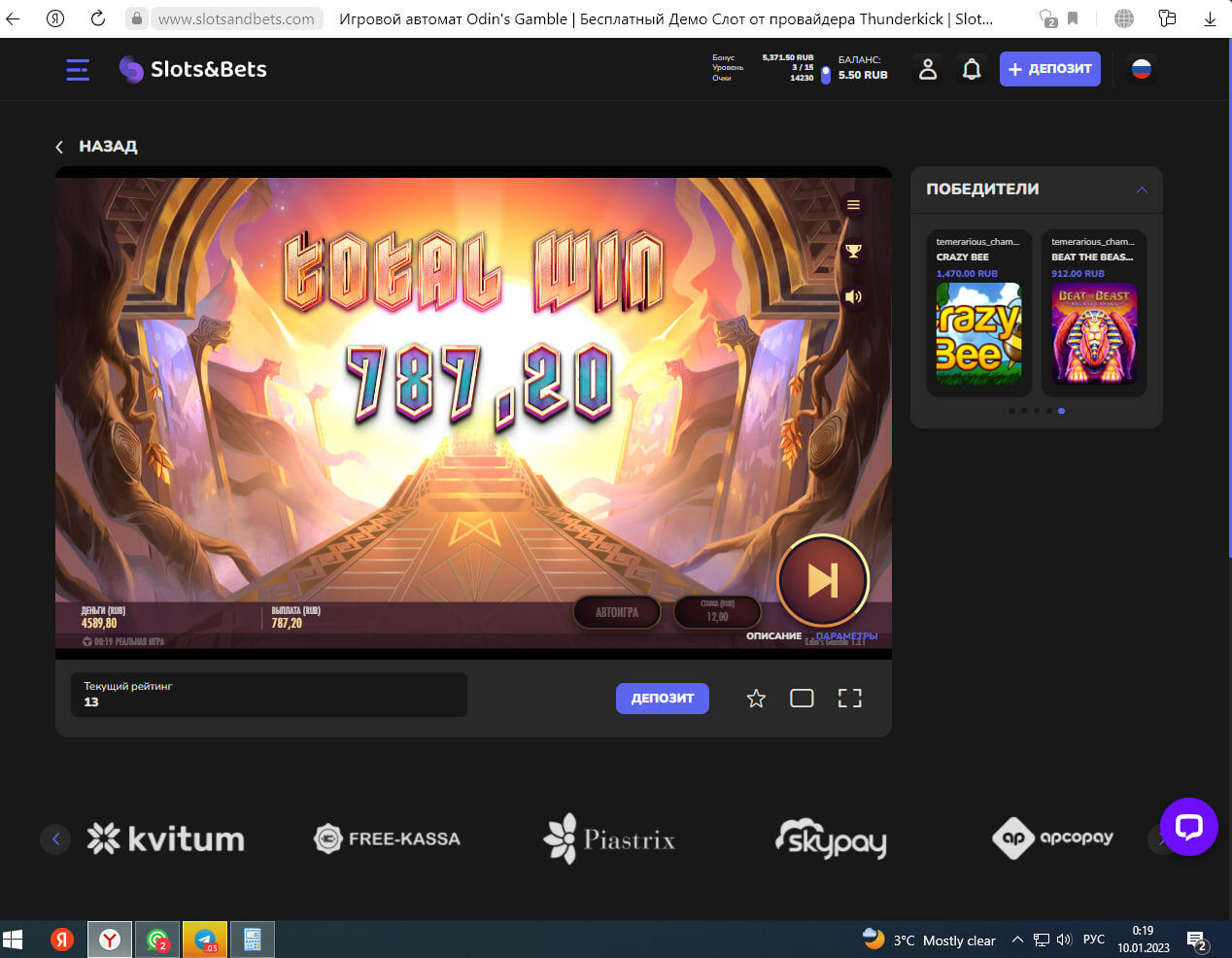This screenshot has height=958, width=1232.
Task: Open the in-game menu lines icon
Action: coord(853,205)
